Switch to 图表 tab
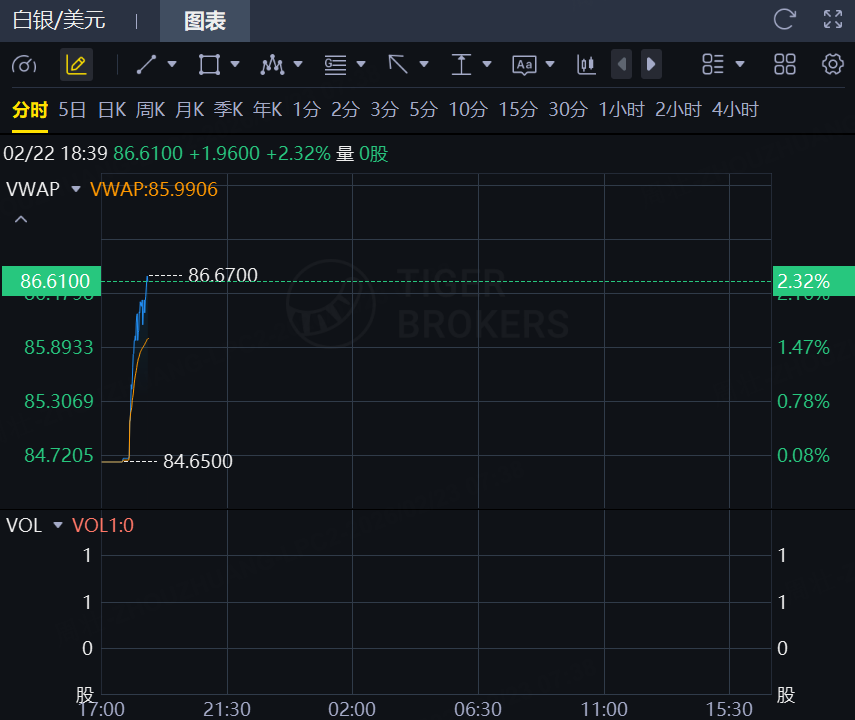855x720 pixels. [205, 21]
